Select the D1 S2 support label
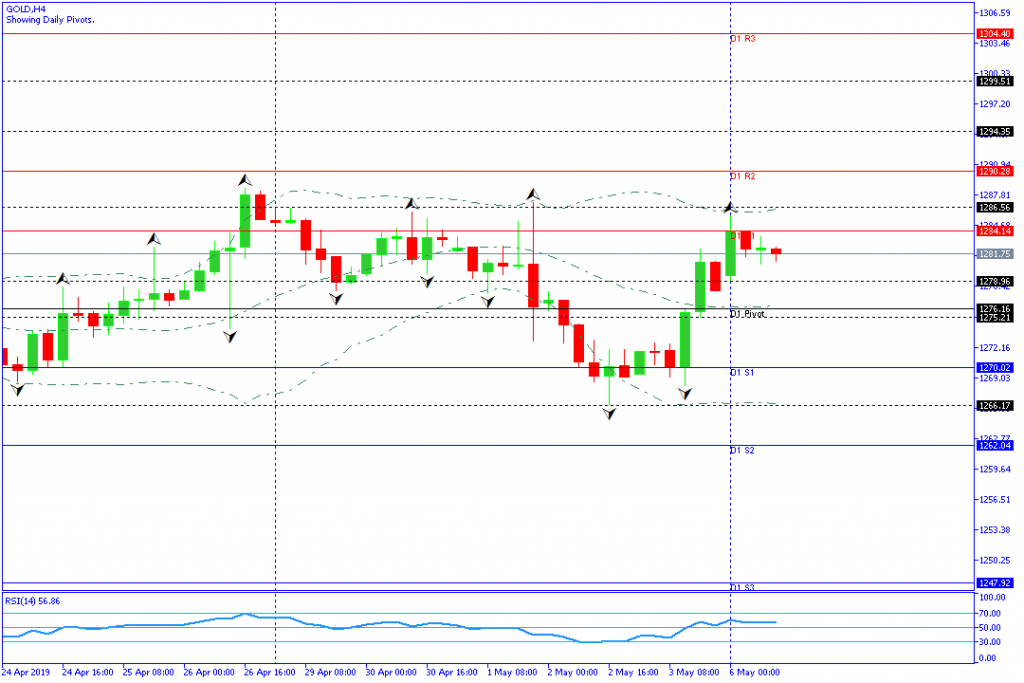Screen dimensions: 1024x683 click(742, 450)
